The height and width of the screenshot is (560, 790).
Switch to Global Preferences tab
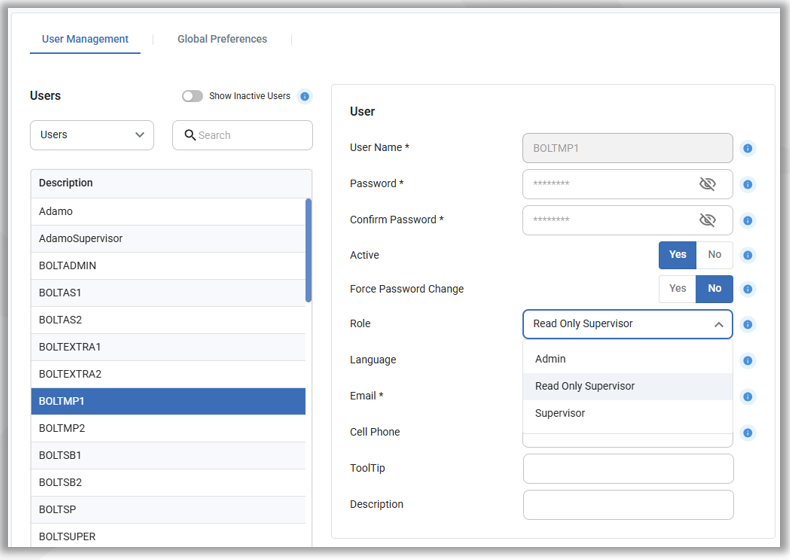[222, 39]
